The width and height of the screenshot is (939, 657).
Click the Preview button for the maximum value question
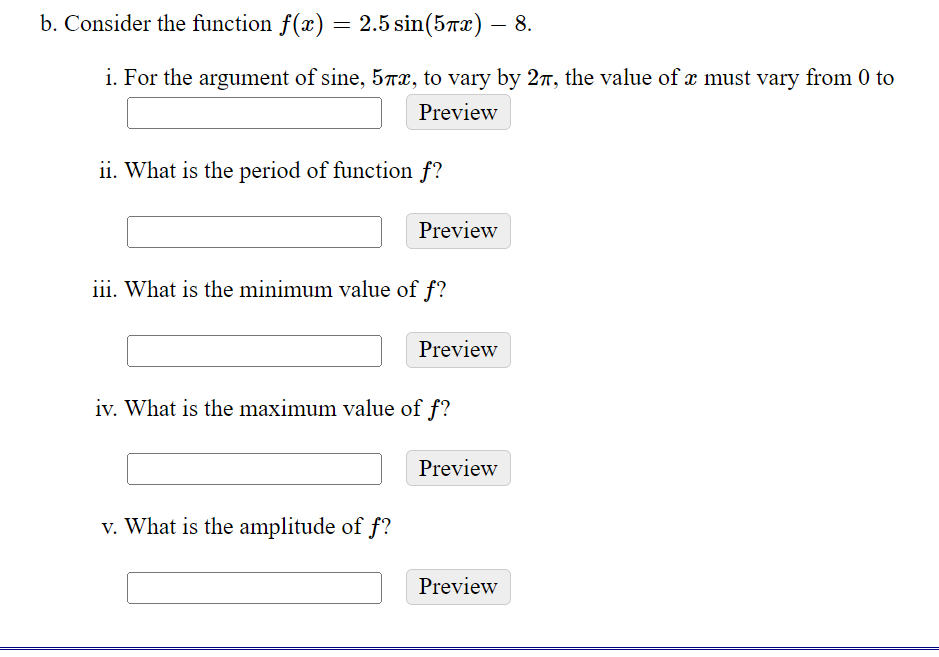pyautogui.click(x=457, y=468)
